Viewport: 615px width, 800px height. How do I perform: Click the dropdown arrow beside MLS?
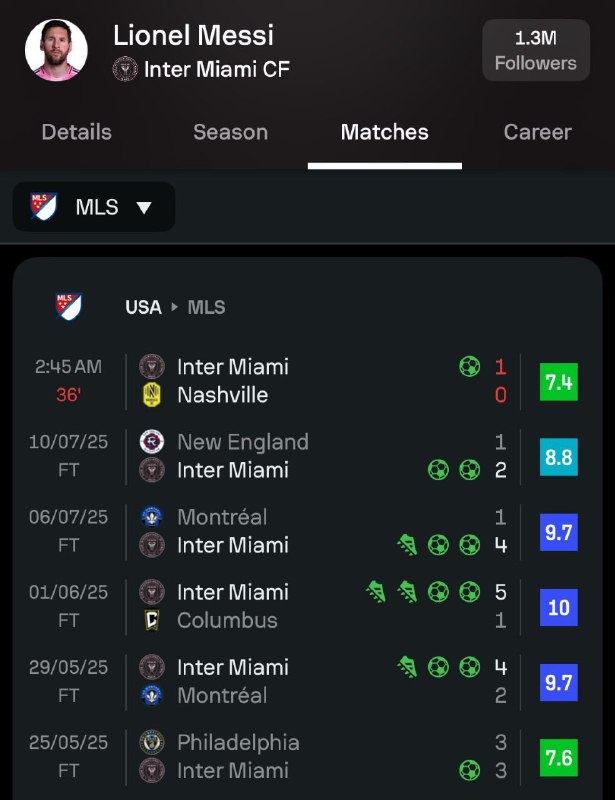(144, 207)
